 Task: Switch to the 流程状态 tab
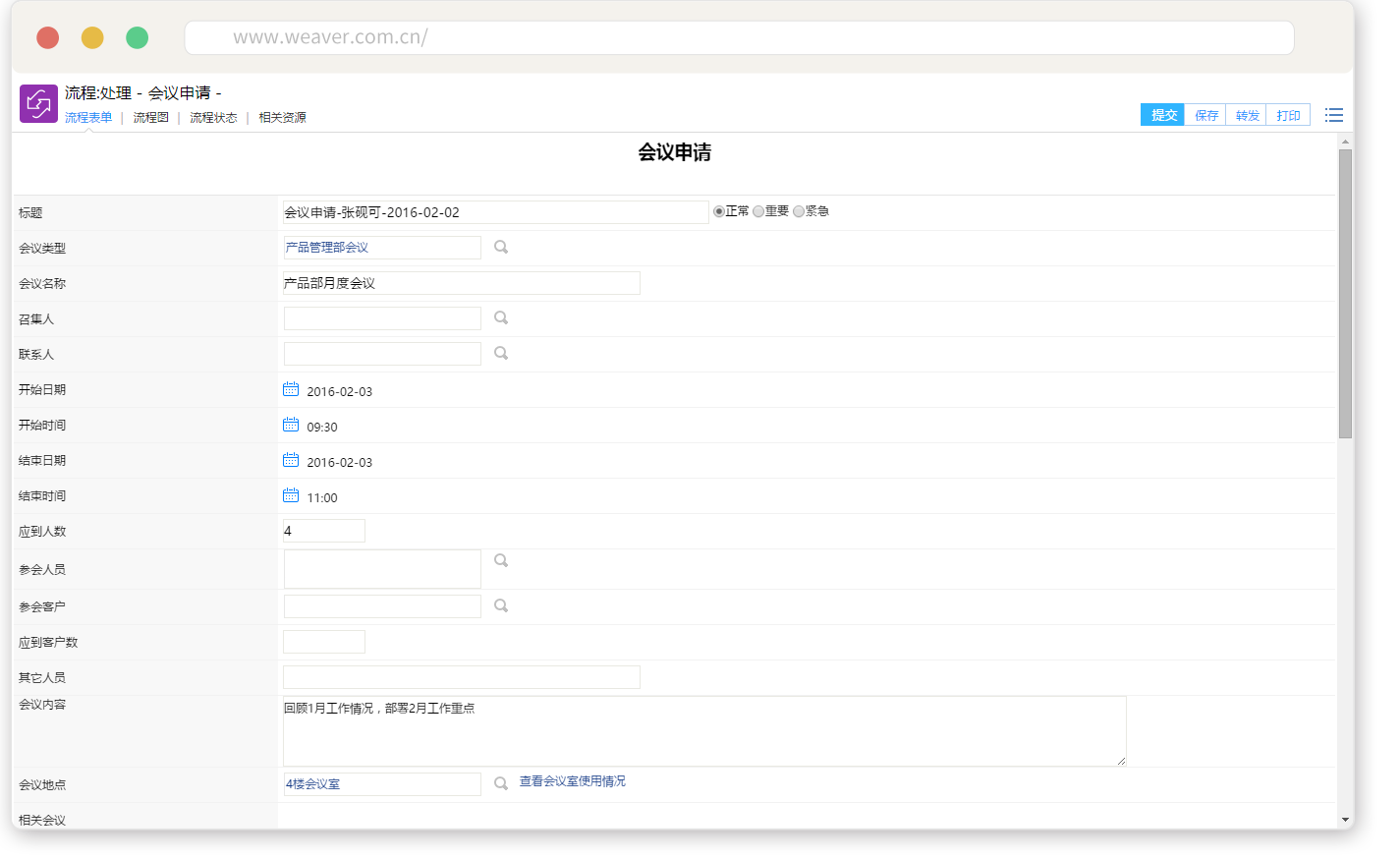[x=213, y=118]
